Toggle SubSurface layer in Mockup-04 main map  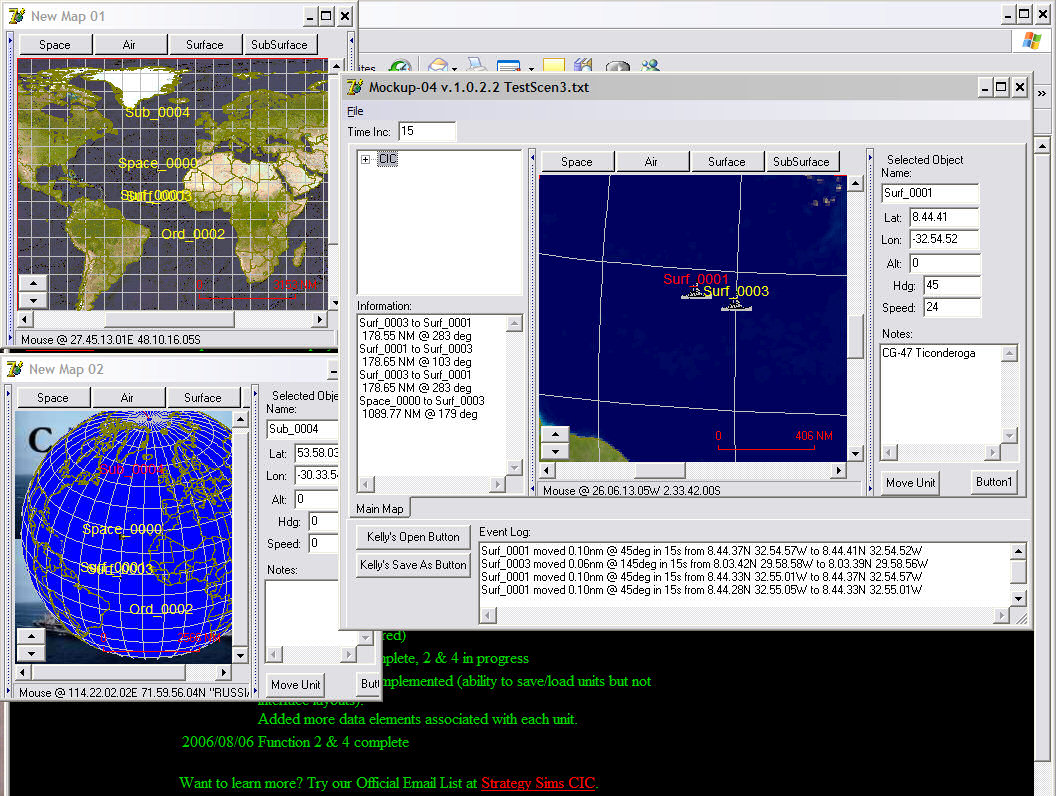(801, 162)
